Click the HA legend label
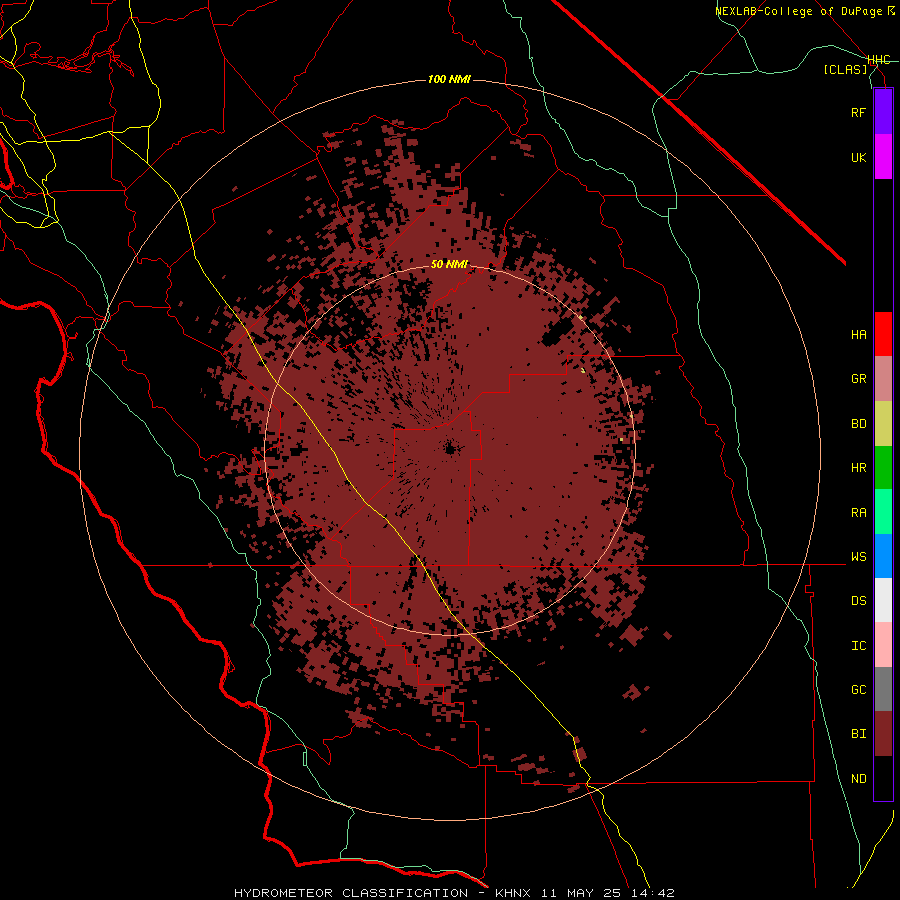 (x=858, y=335)
